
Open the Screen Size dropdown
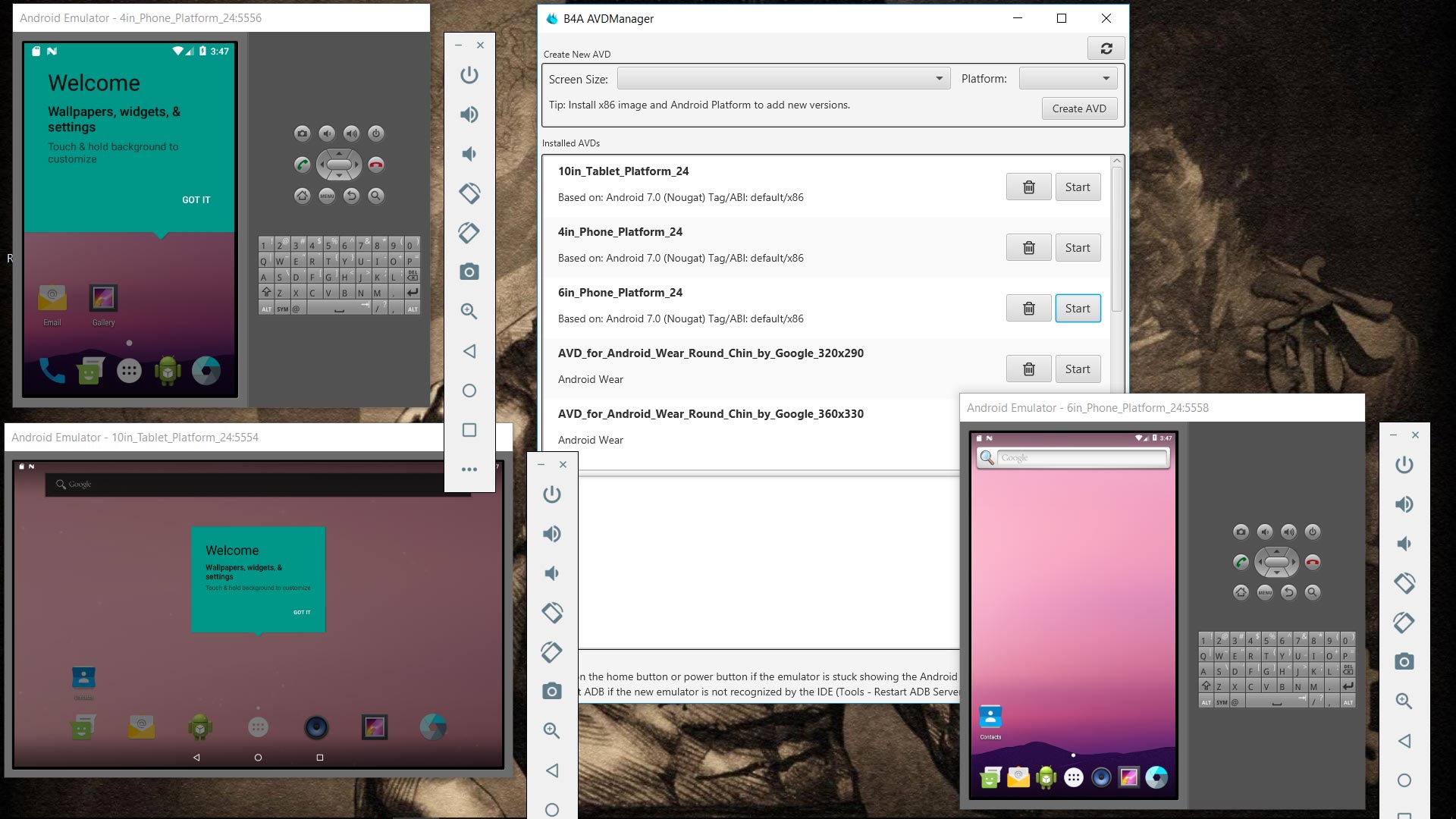point(783,79)
